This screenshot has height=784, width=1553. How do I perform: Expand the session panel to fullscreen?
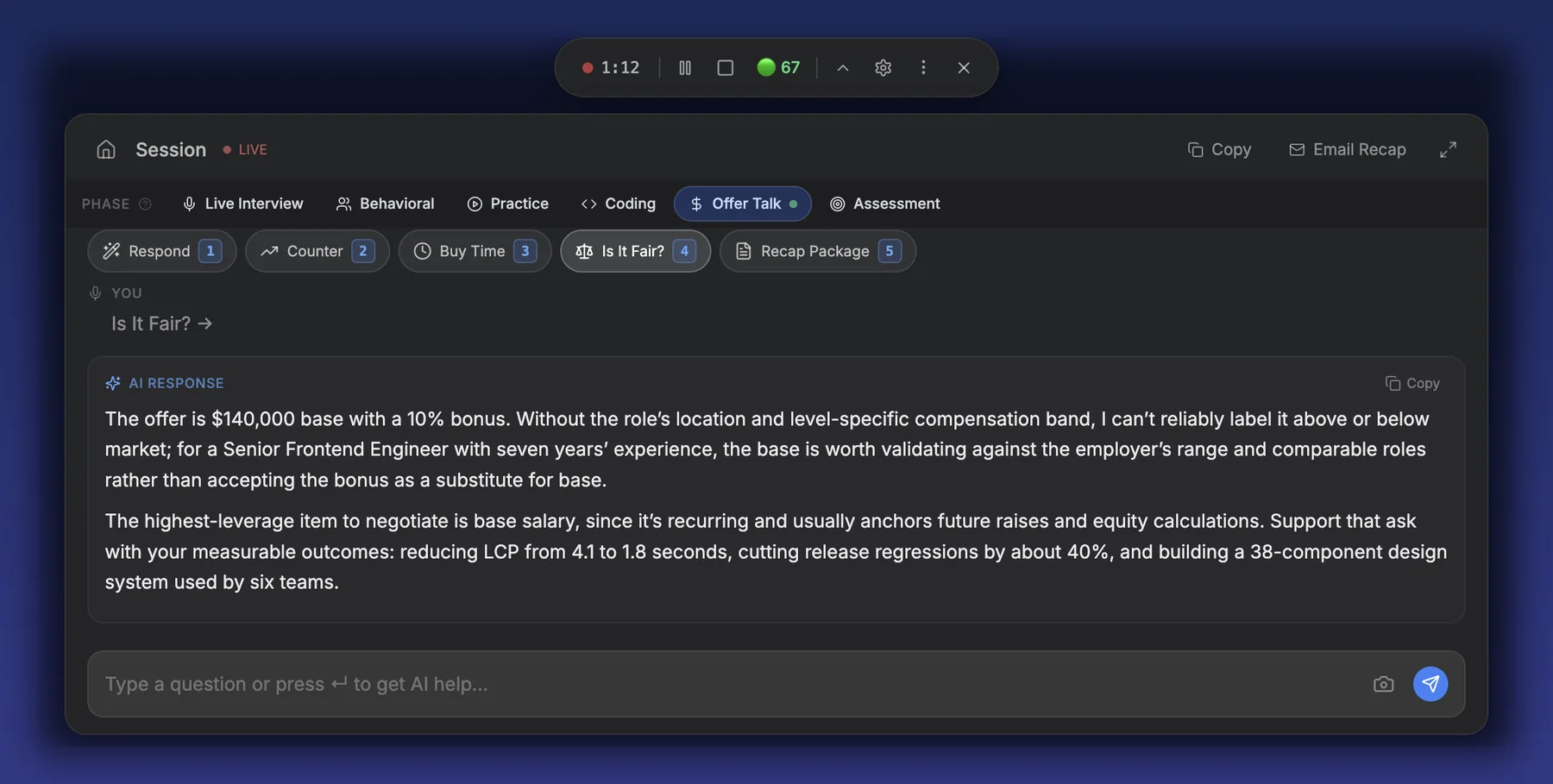point(1448,149)
